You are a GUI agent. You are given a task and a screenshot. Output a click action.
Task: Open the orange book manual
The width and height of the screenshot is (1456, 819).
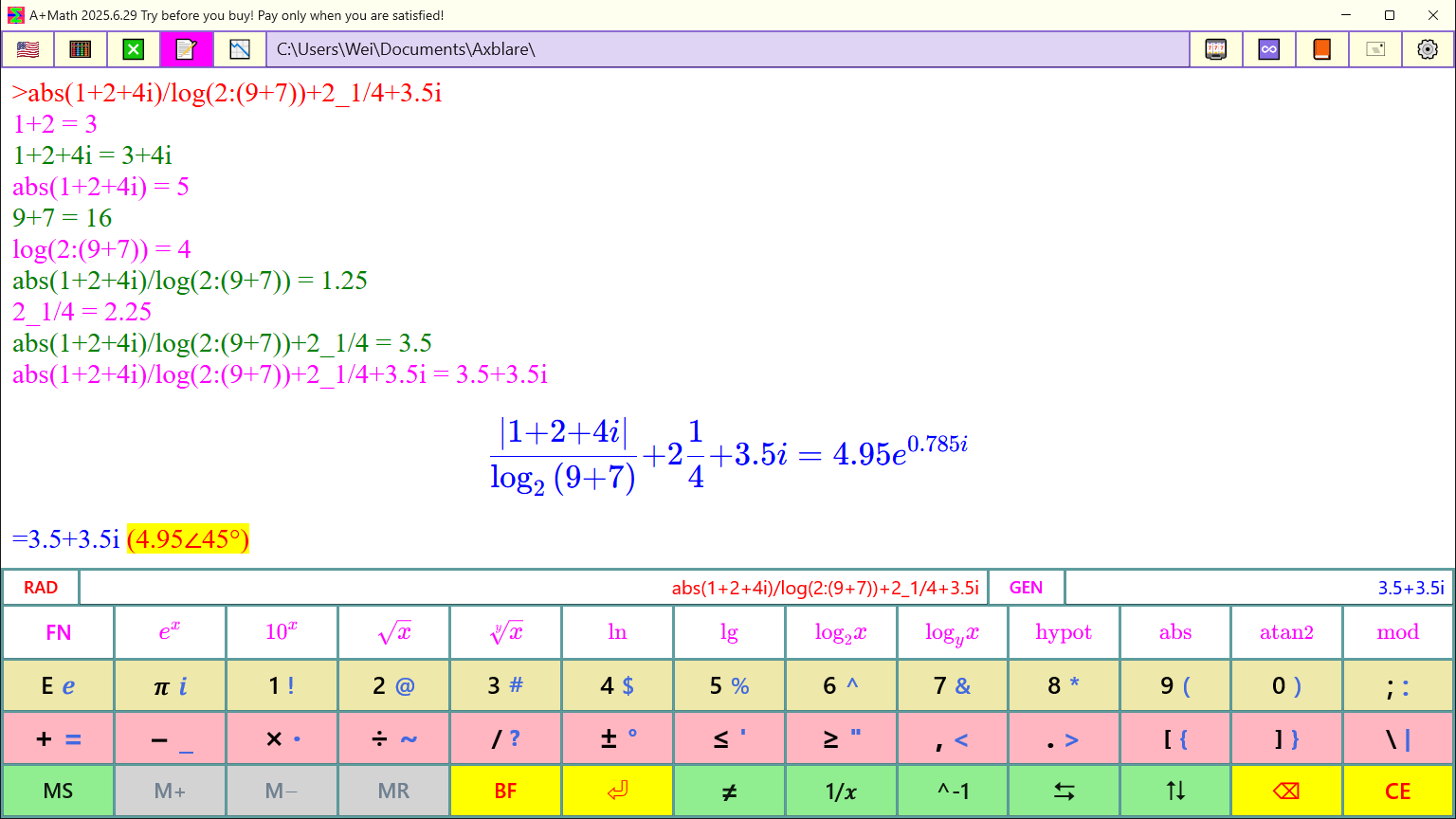(1321, 48)
